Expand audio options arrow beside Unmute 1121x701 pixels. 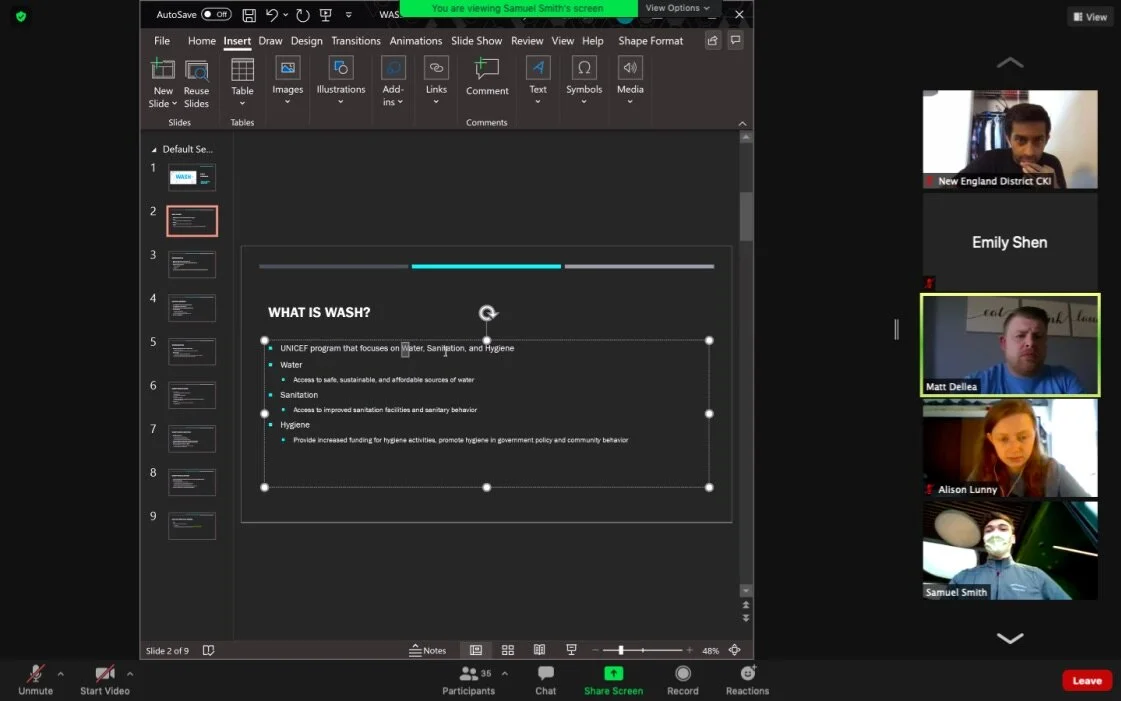click(61, 673)
